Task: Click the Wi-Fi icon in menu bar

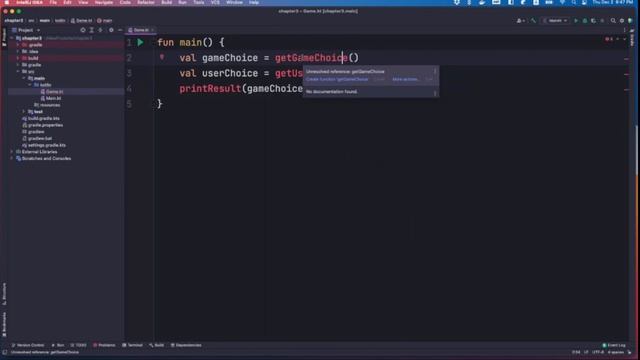Action: tap(562, 2)
